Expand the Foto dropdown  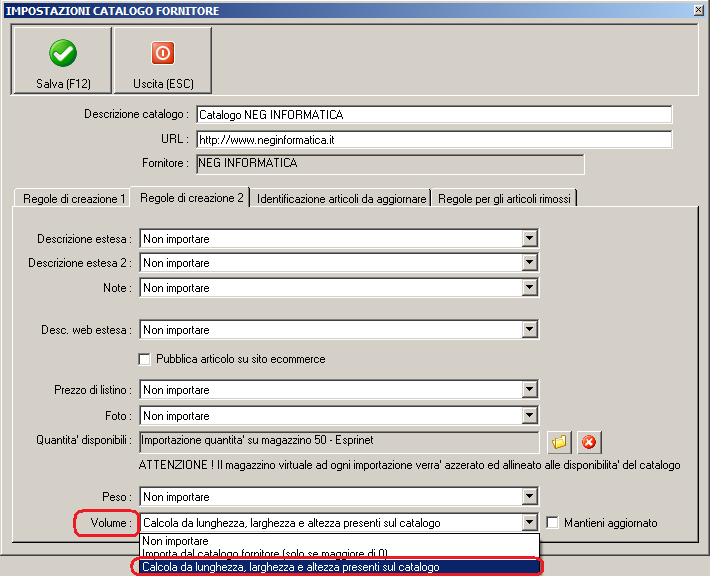529,415
